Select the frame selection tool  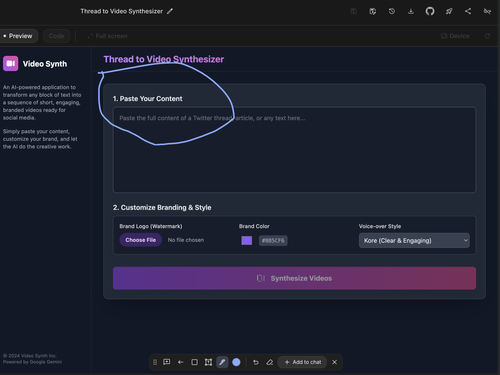[208, 362]
